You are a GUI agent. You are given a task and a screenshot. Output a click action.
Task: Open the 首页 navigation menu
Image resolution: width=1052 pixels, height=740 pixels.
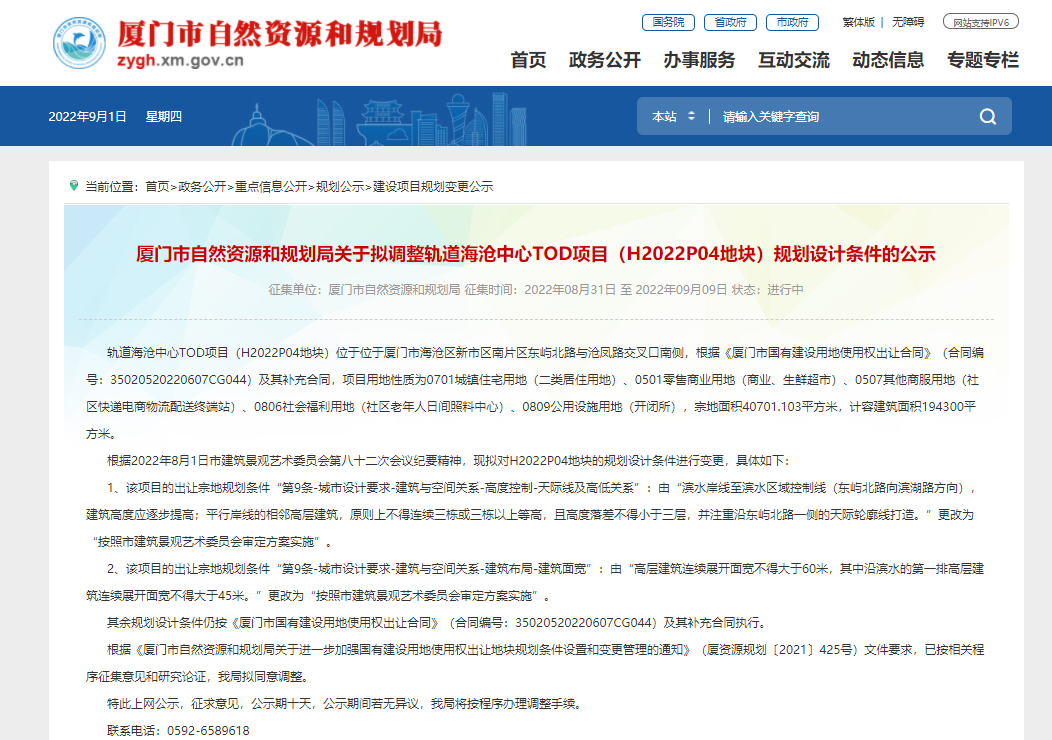click(x=528, y=60)
